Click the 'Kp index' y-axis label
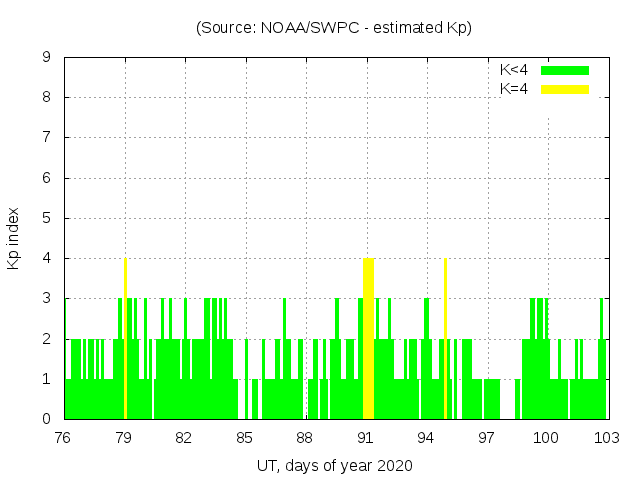 click(x=14, y=238)
